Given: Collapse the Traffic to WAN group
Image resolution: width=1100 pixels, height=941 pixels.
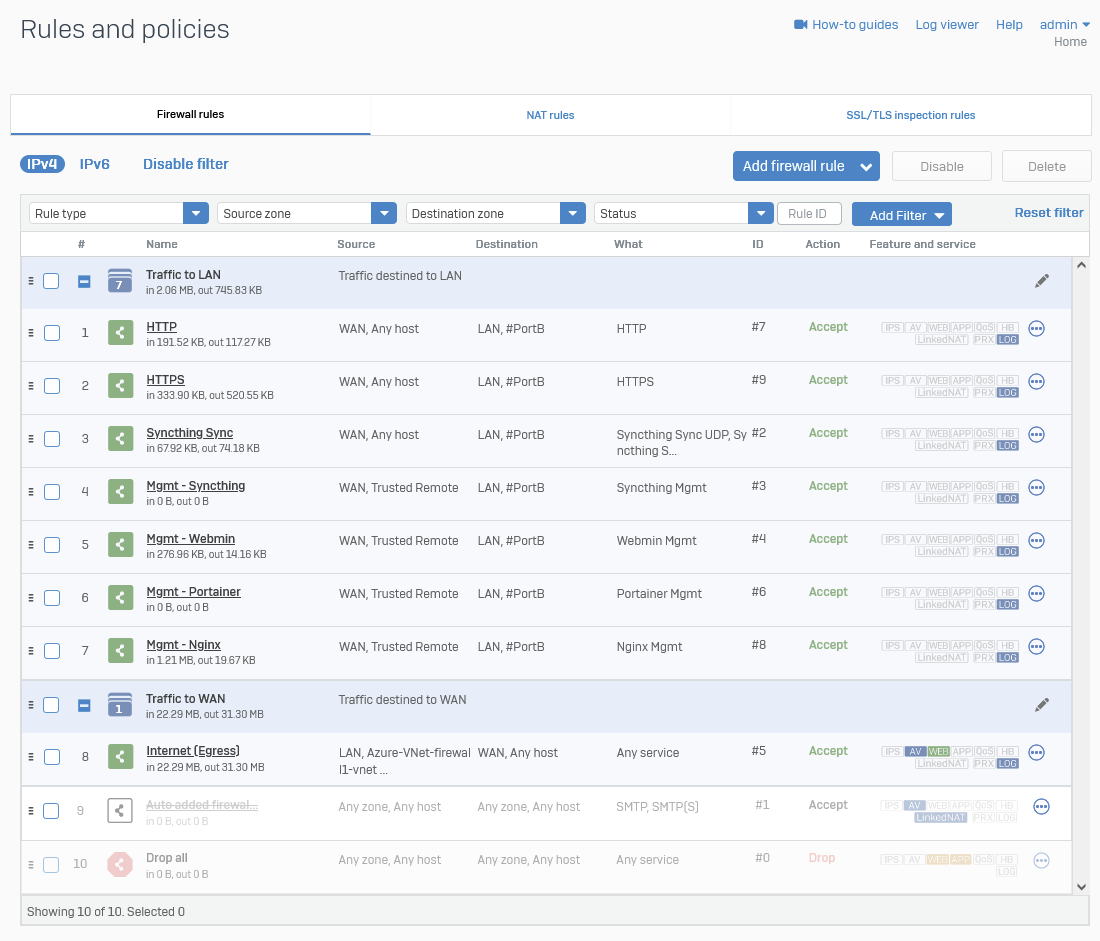Looking at the screenshot, I should pyautogui.click(x=85, y=705).
